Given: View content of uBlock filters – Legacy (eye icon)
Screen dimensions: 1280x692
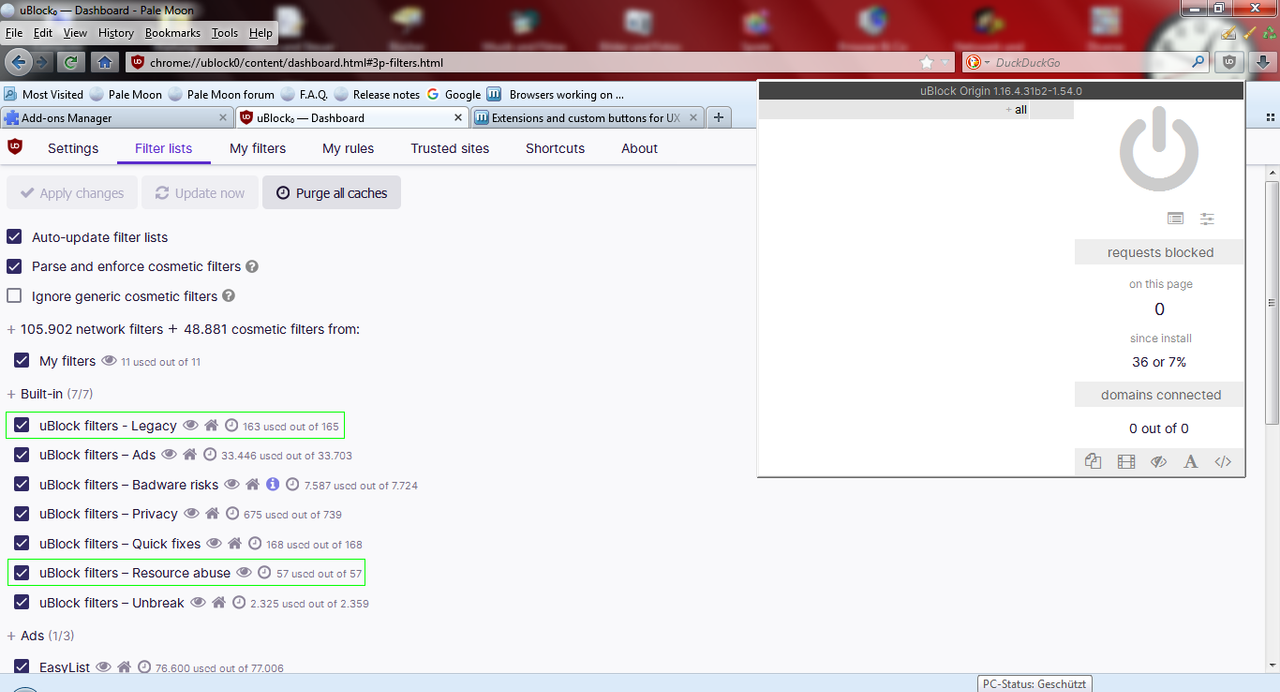Looking at the screenshot, I should tap(190, 425).
